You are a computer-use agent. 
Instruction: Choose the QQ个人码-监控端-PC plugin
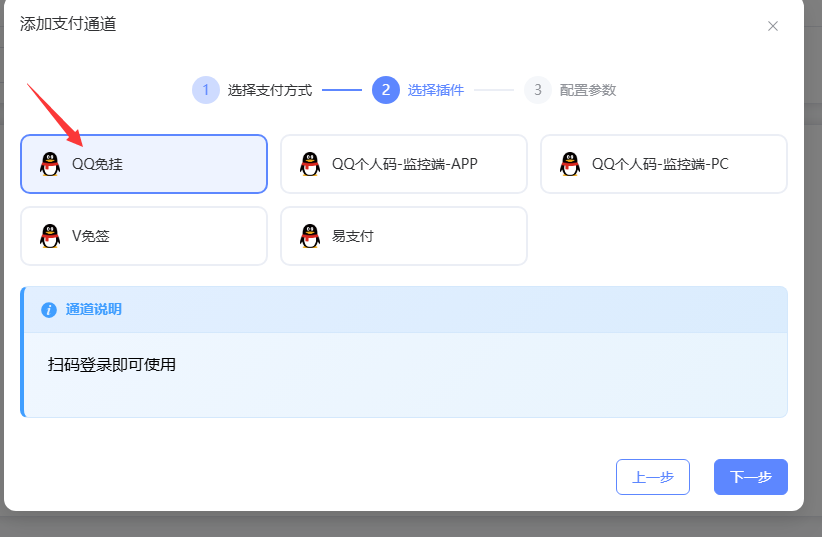coord(664,164)
